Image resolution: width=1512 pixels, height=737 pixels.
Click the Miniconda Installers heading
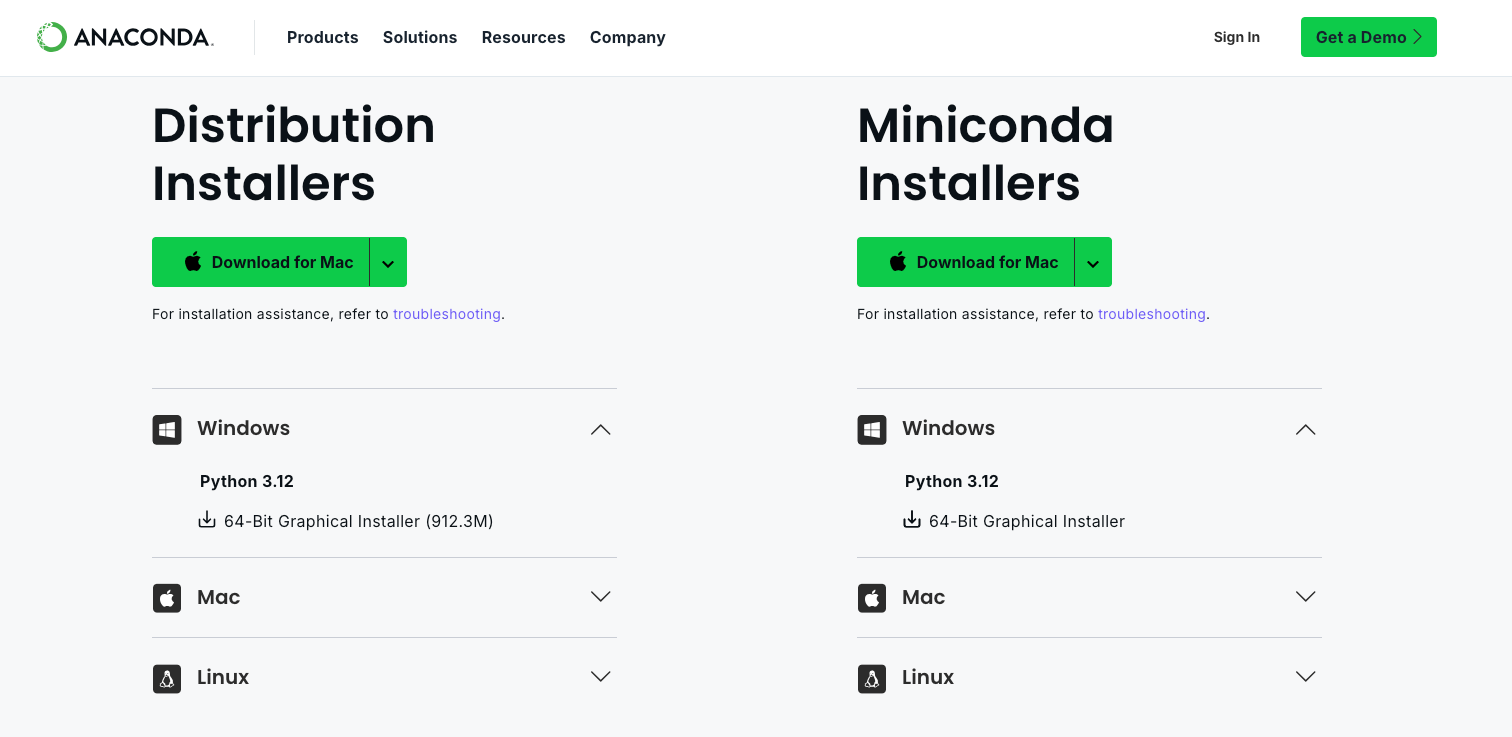pyautogui.click(x=986, y=155)
